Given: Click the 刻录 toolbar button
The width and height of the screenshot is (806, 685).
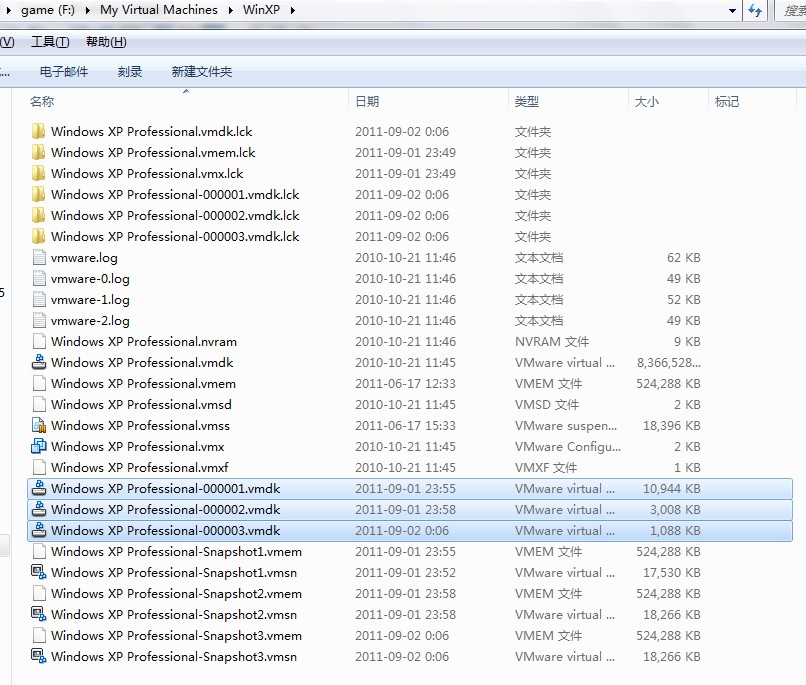Looking at the screenshot, I should click(130, 71).
